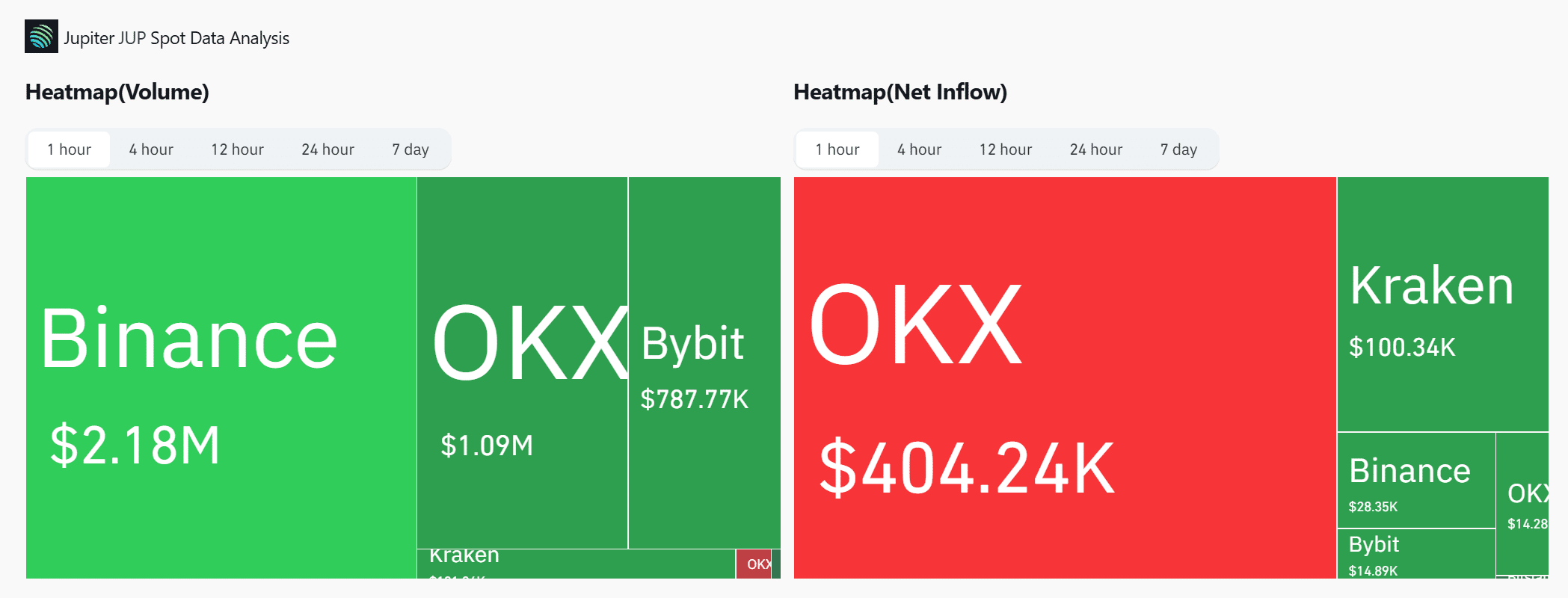Select the Bybit $14.89K inflow tile
Viewport: 1568px width, 598px height.
pos(1416,554)
